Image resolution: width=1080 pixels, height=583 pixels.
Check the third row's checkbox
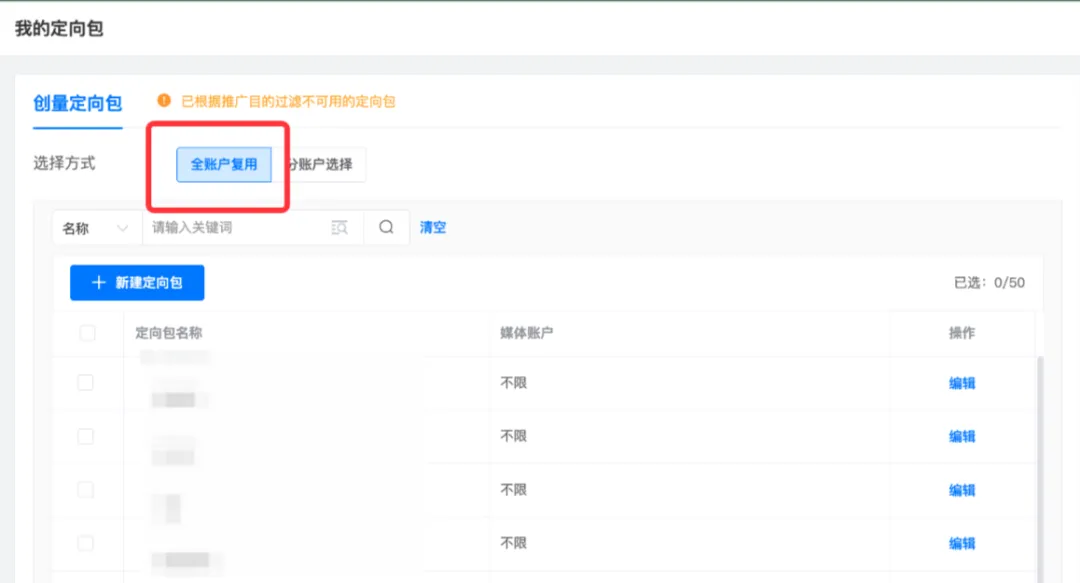85,490
